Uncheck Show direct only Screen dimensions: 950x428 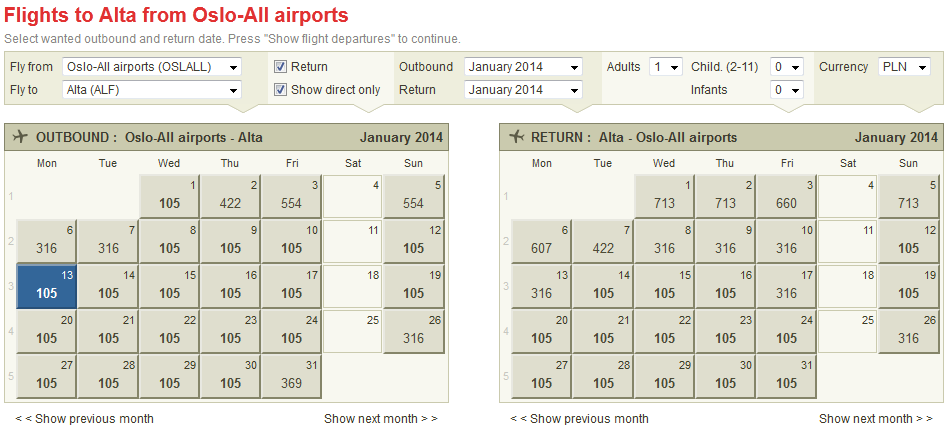coord(281,90)
